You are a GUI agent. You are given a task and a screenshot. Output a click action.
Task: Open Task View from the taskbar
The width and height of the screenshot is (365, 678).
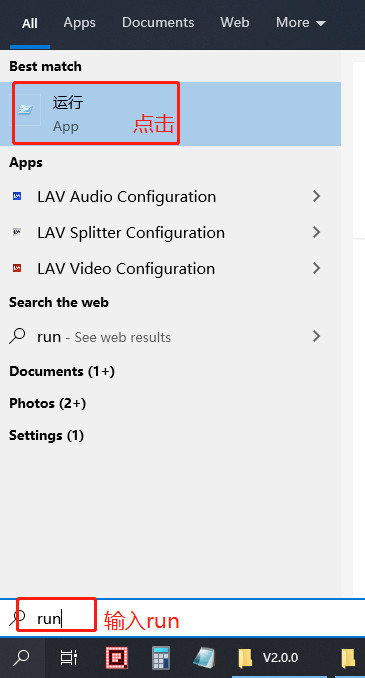[68, 658]
